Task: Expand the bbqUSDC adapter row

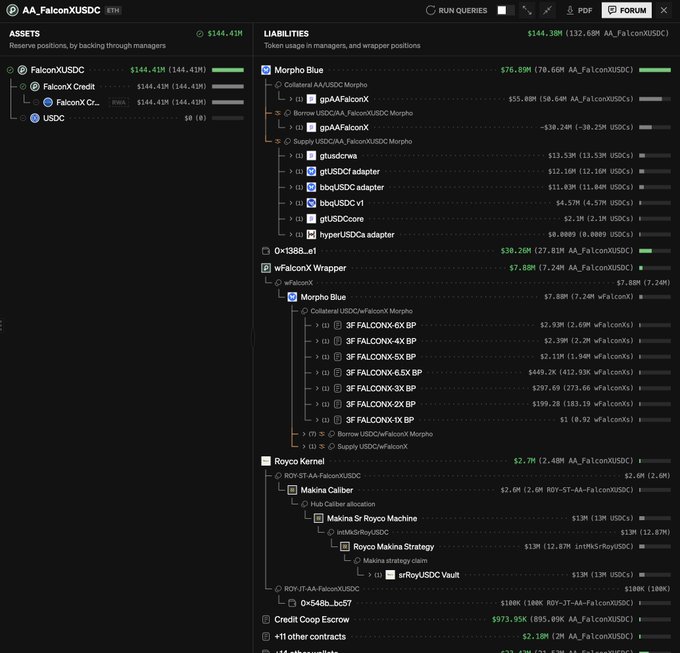Action: pyautogui.click(x=291, y=187)
